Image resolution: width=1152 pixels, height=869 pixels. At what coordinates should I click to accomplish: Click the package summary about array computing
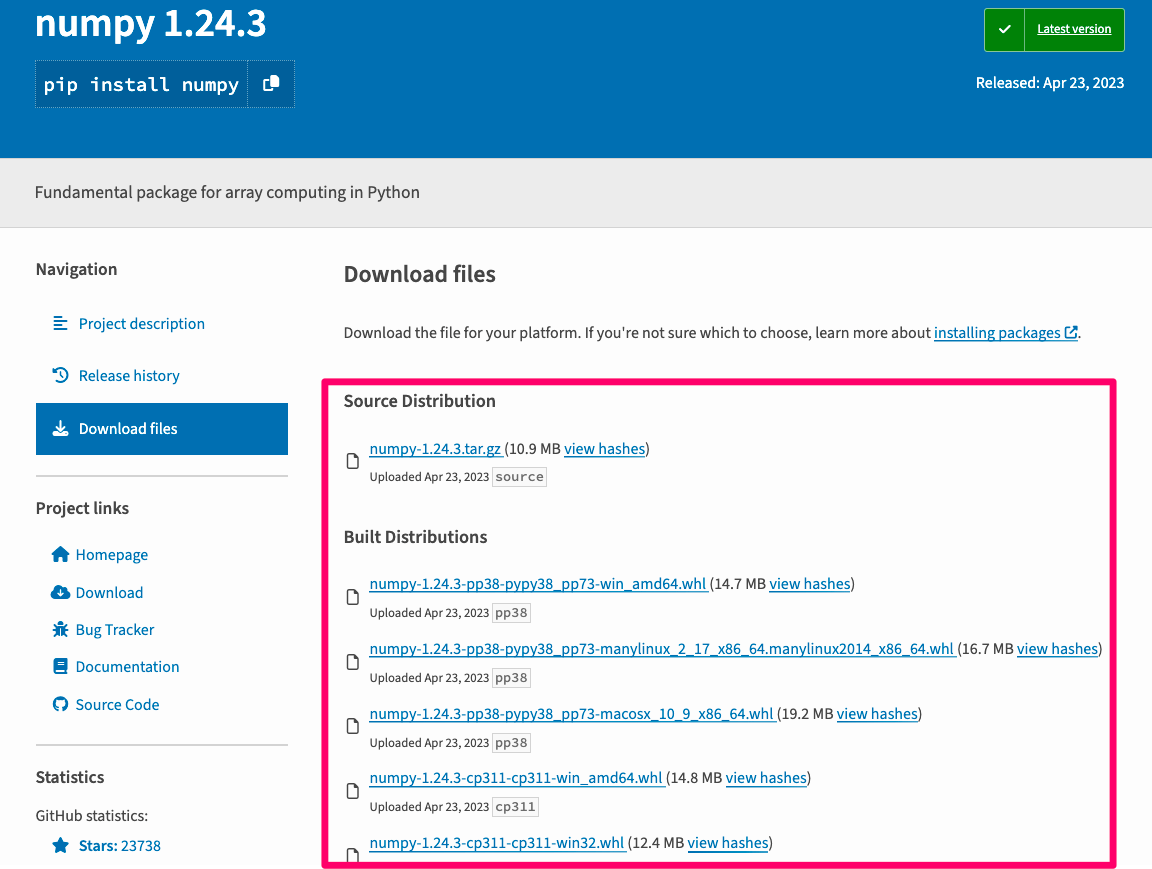(227, 192)
